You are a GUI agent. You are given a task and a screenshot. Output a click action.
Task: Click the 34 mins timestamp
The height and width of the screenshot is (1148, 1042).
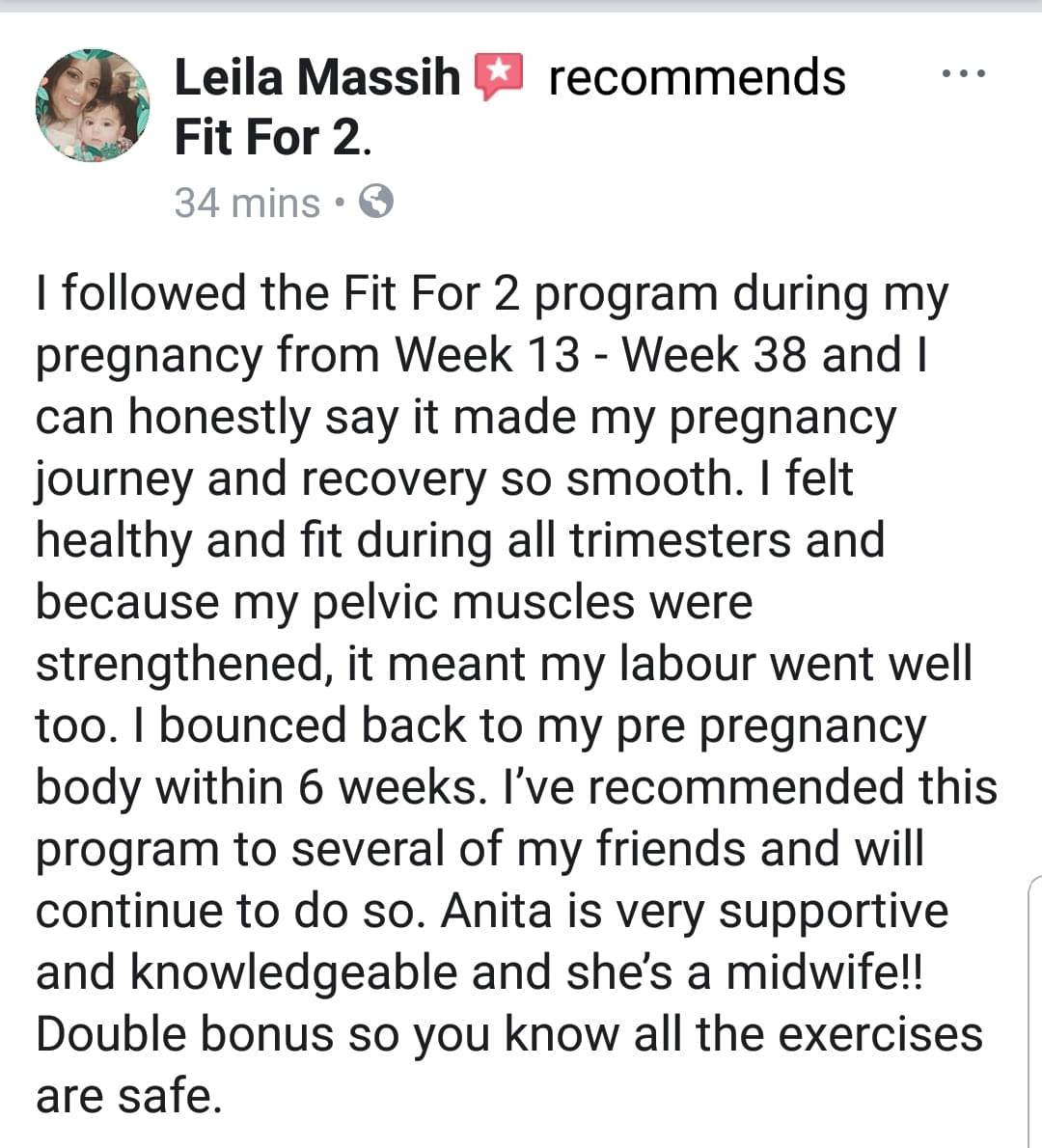tap(248, 203)
